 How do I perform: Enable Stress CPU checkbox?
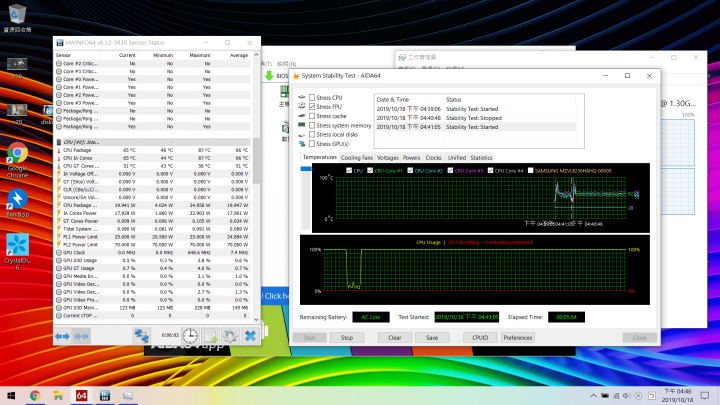coord(312,97)
